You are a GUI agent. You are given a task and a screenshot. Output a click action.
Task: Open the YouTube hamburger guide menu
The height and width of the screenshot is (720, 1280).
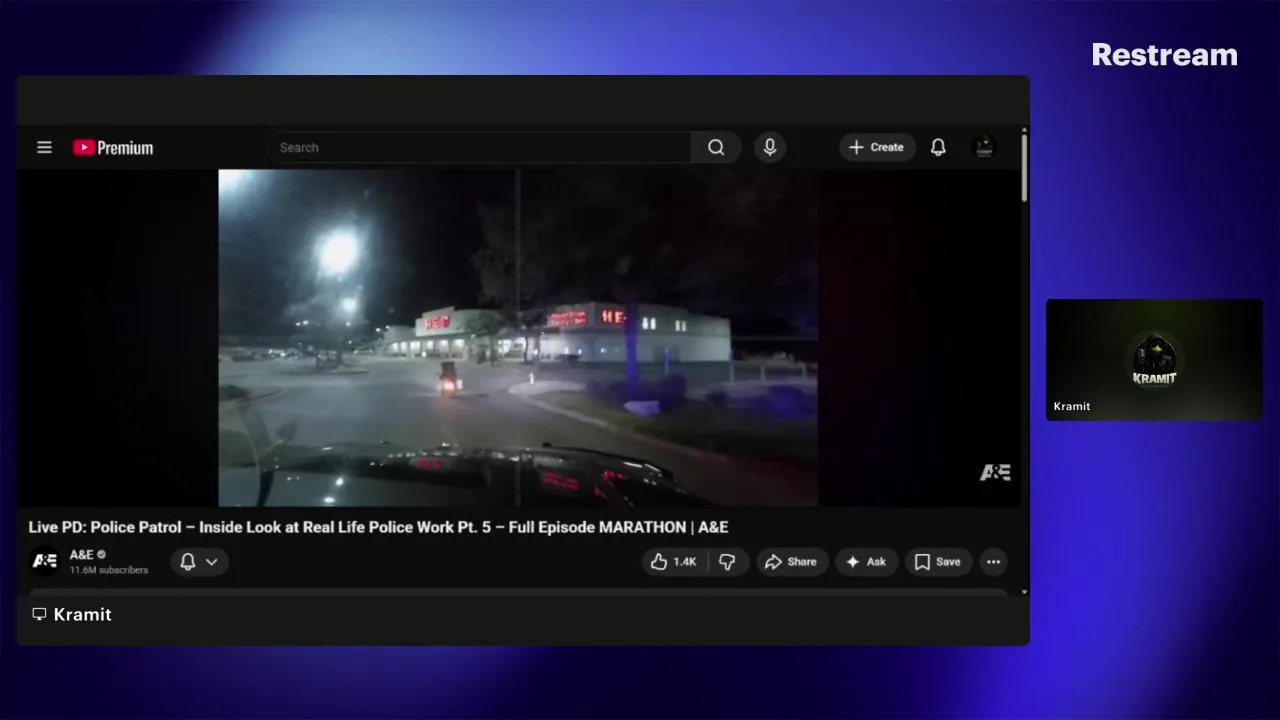click(44, 147)
